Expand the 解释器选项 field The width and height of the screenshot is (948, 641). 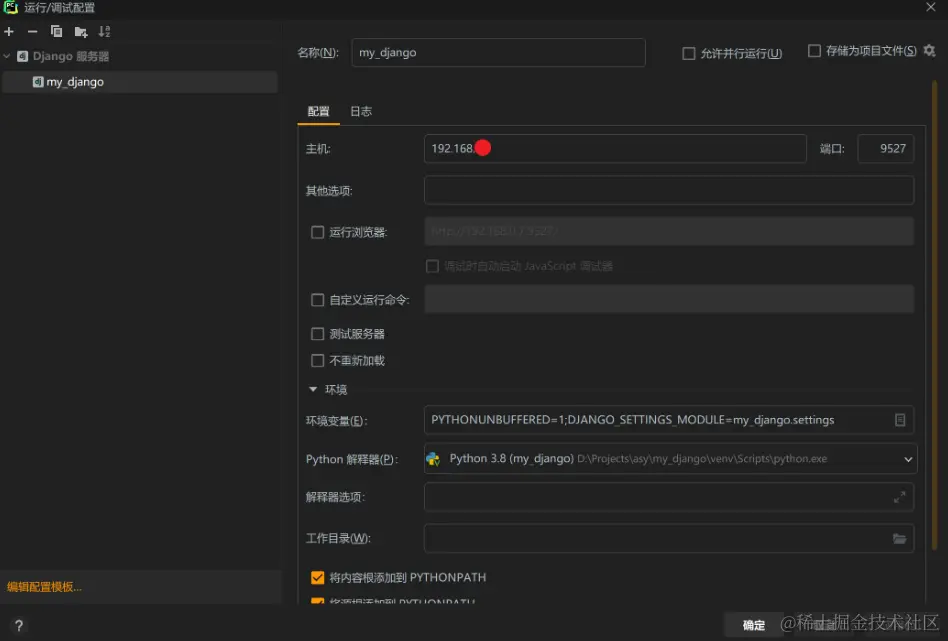point(900,497)
